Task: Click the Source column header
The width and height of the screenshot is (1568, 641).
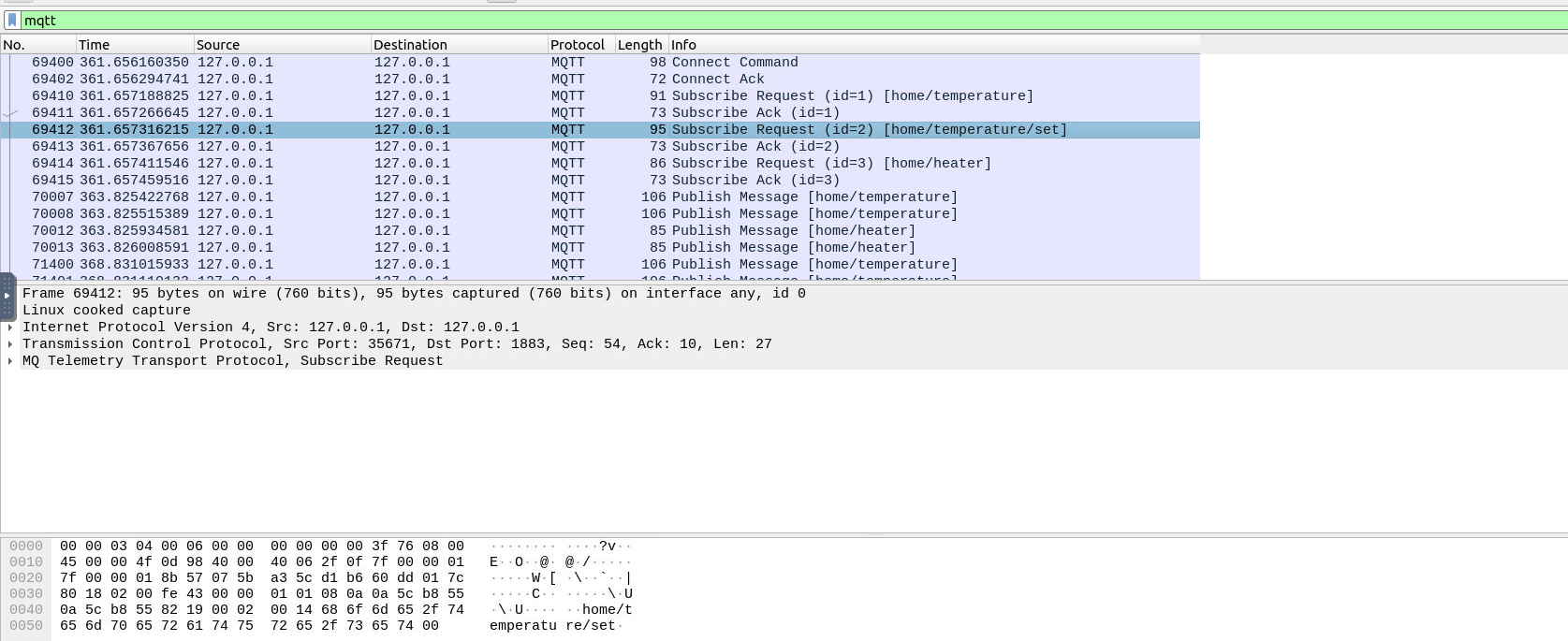Action: coord(281,45)
